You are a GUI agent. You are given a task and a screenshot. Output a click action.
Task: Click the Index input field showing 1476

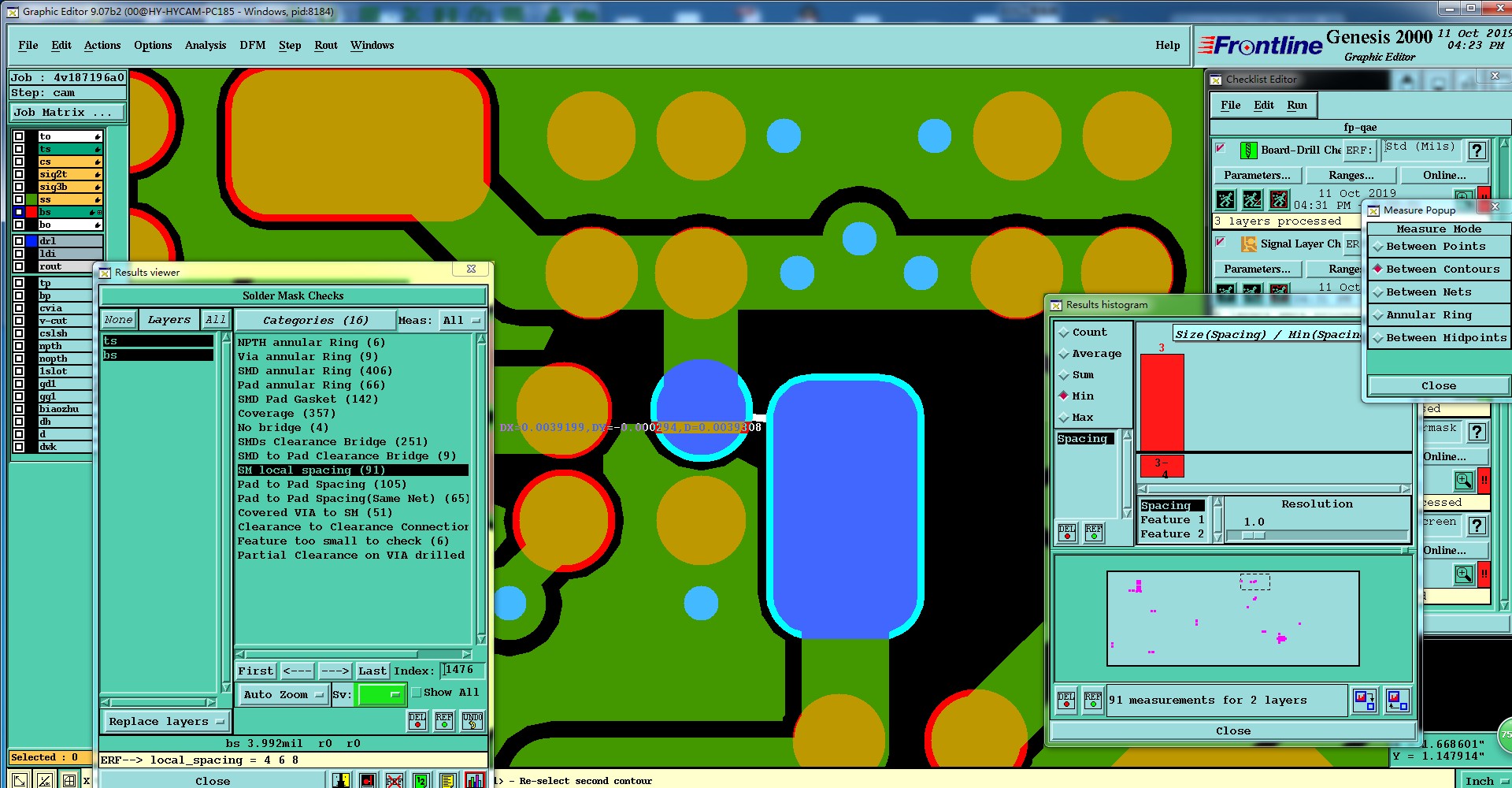click(x=462, y=670)
